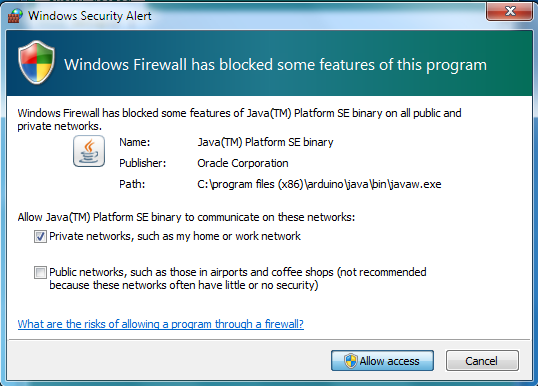The width and height of the screenshot is (538, 386).
Task: Click the green banner heading about blocked features
Action: [x=275, y=65]
